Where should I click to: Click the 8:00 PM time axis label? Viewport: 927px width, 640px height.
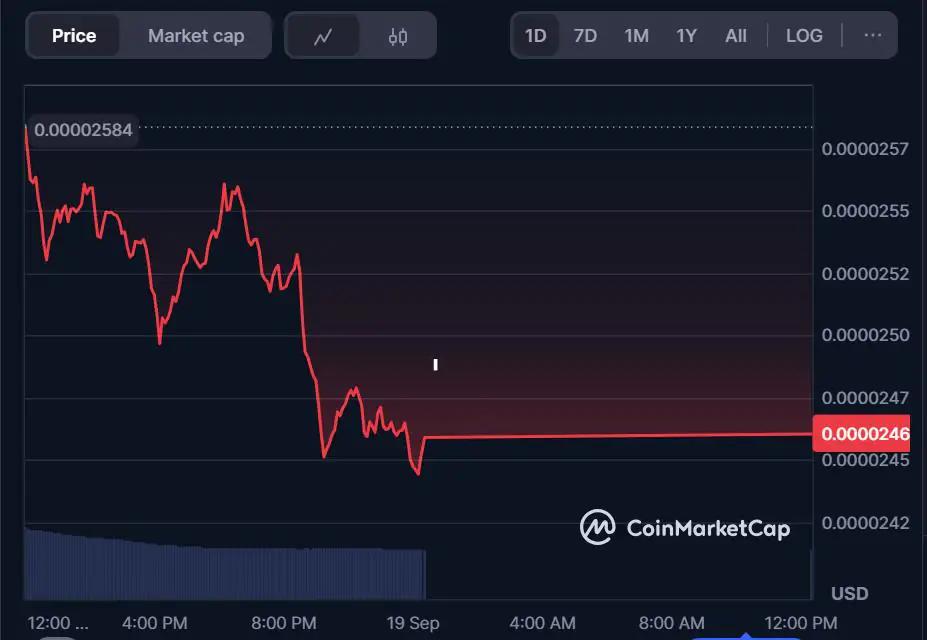[x=284, y=623]
